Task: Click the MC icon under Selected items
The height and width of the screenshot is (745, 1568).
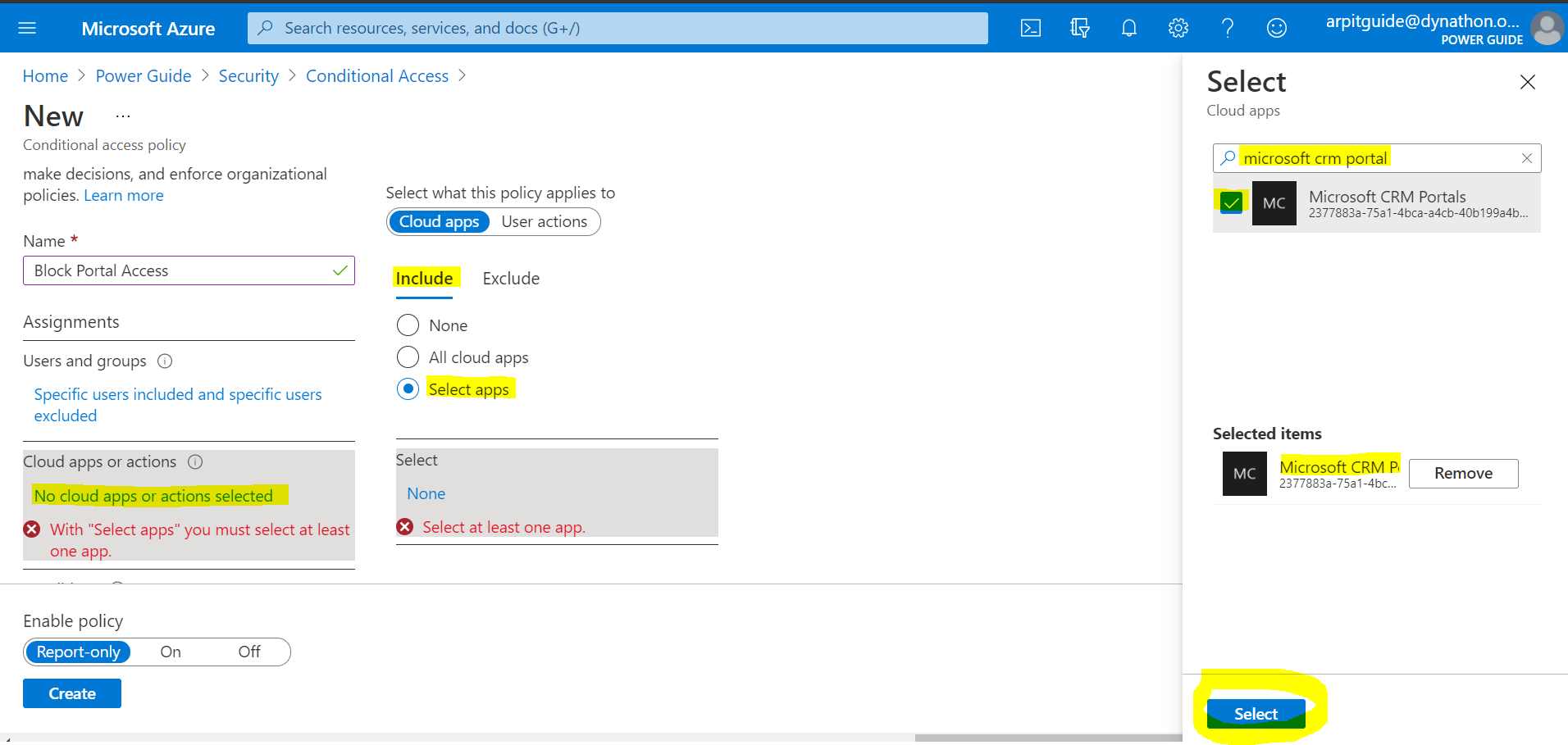Action: coord(1245,474)
